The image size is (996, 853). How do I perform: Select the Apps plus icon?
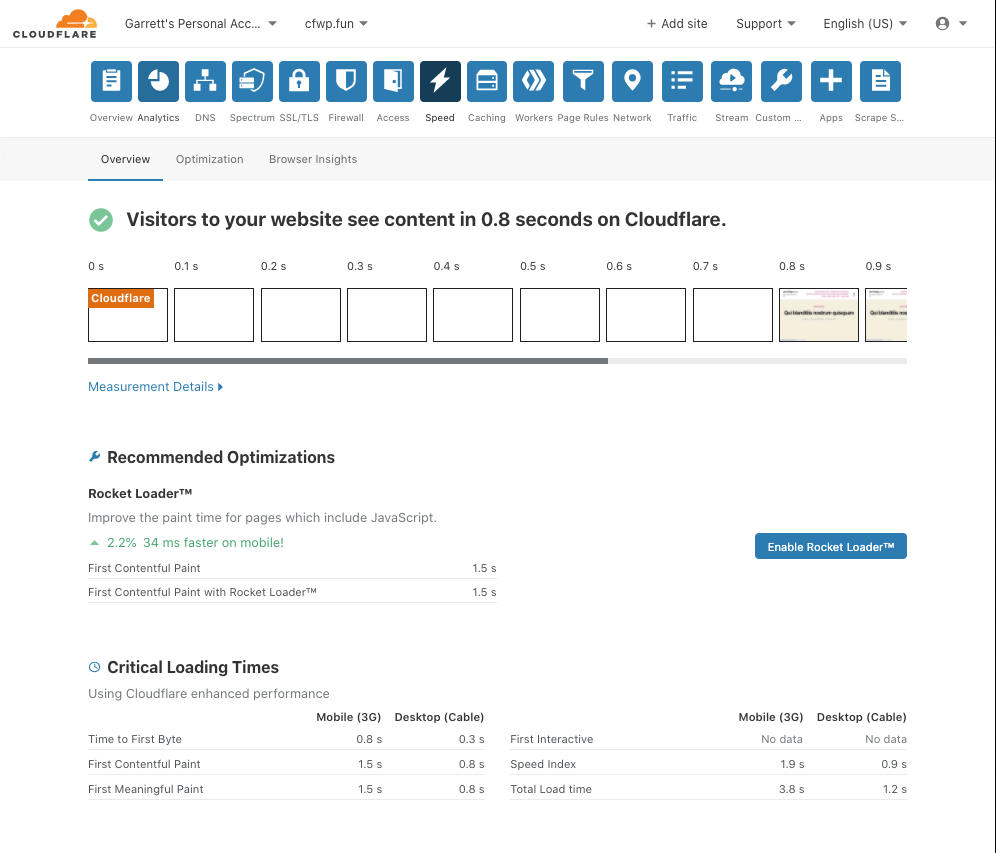[831, 81]
